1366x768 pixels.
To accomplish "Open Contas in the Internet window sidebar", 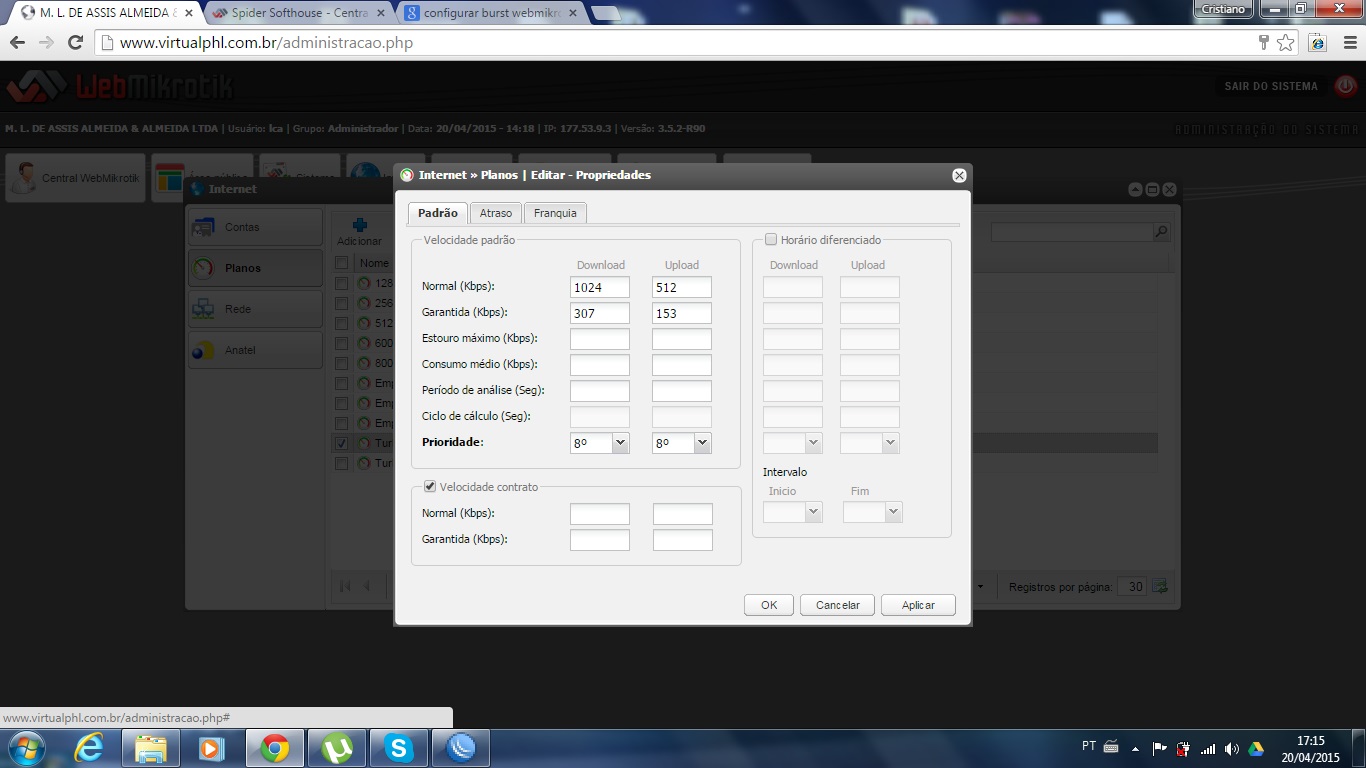I will 255,227.
